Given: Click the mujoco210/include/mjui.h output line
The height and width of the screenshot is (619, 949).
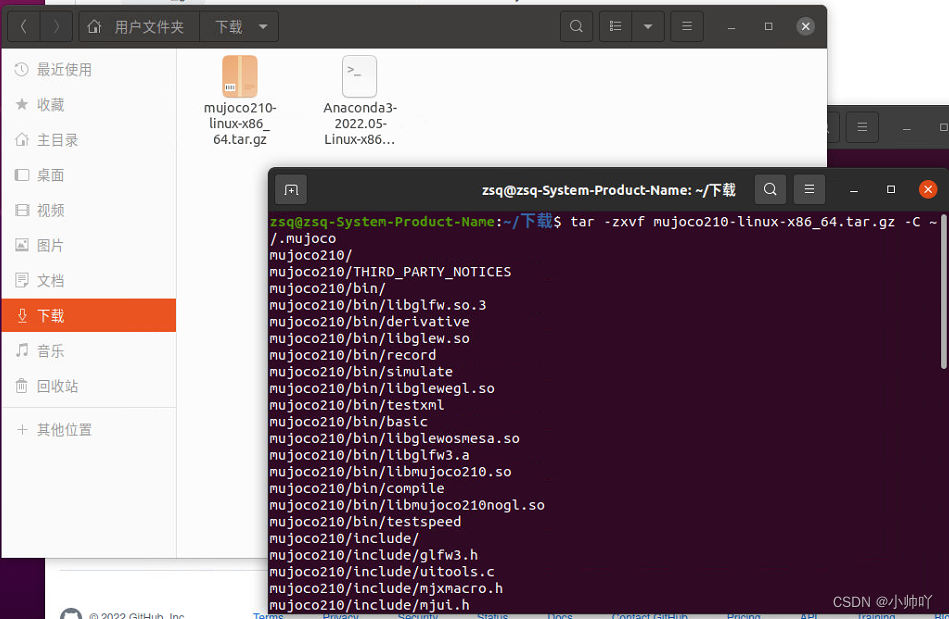Looking at the screenshot, I should click(x=369, y=605).
